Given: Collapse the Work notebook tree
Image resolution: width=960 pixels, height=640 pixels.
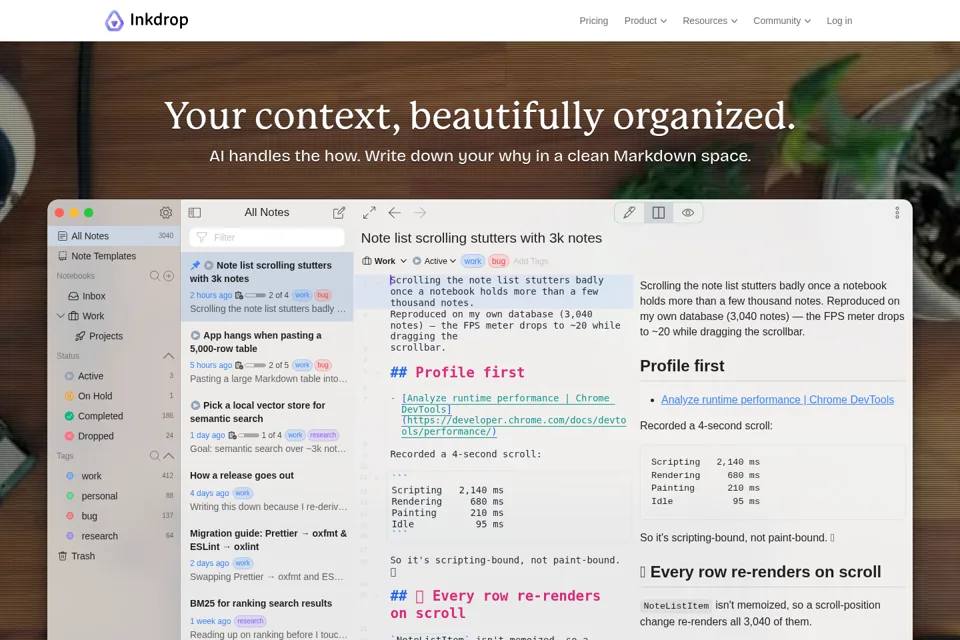Looking at the screenshot, I should 61,316.
